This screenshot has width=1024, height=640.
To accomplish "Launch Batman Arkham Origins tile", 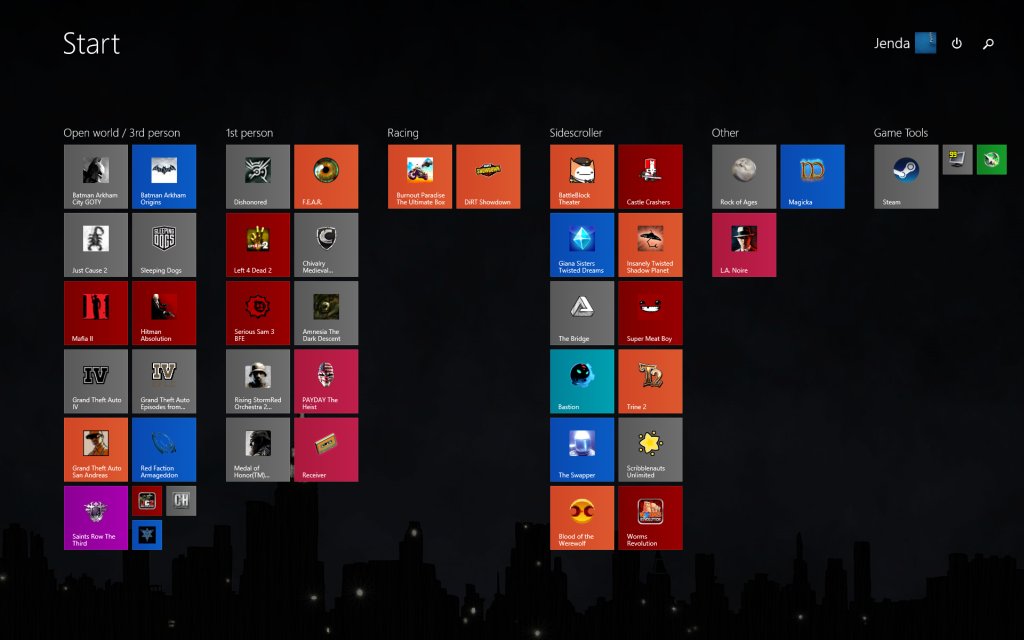I will (164, 176).
